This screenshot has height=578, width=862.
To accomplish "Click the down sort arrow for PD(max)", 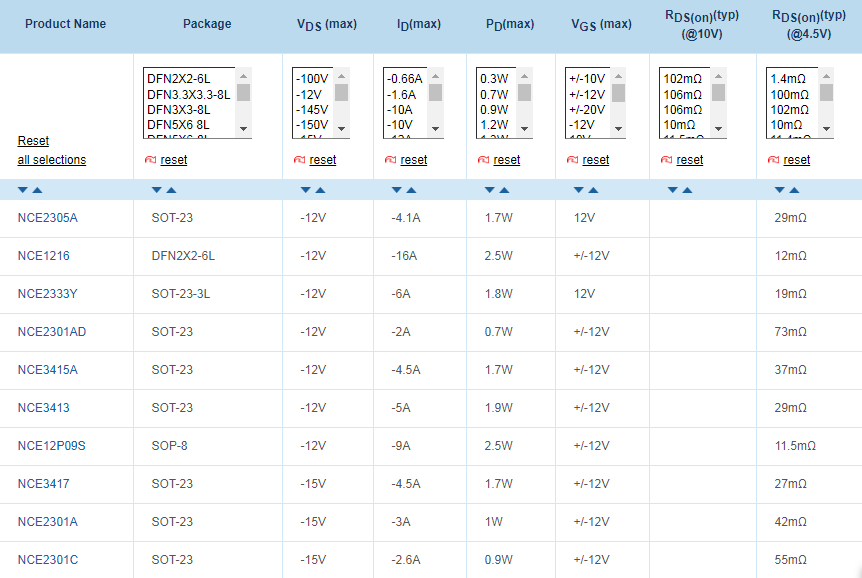I will pyautogui.click(x=490, y=190).
